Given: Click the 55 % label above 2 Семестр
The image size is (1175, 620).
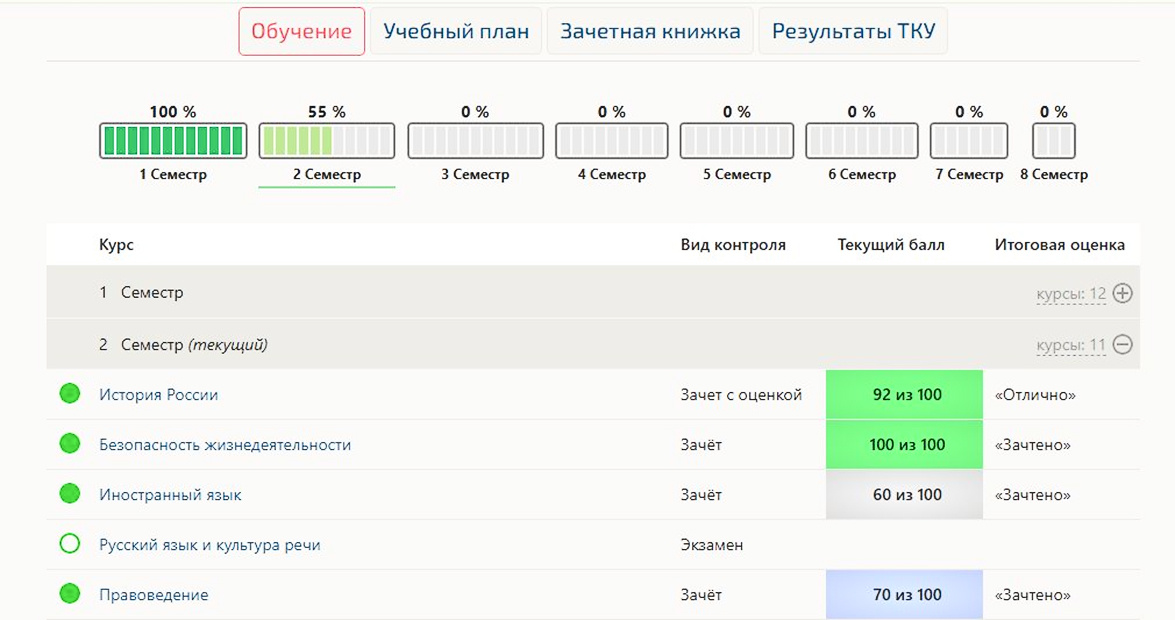Looking at the screenshot, I should [327, 112].
